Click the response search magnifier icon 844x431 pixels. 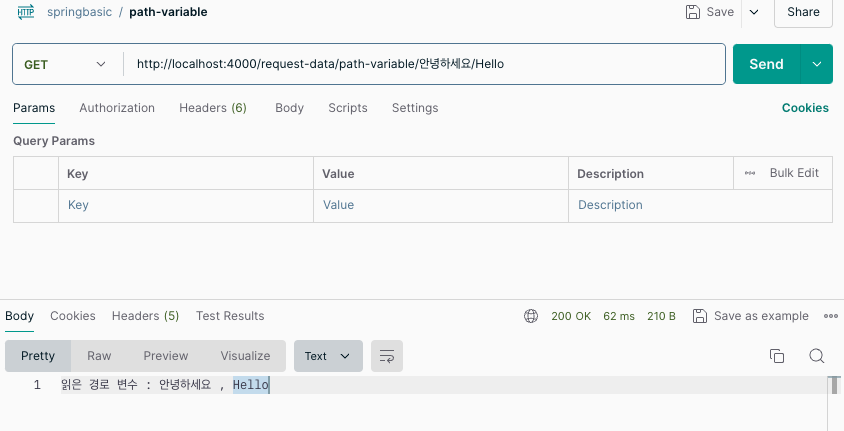click(x=817, y=356)
